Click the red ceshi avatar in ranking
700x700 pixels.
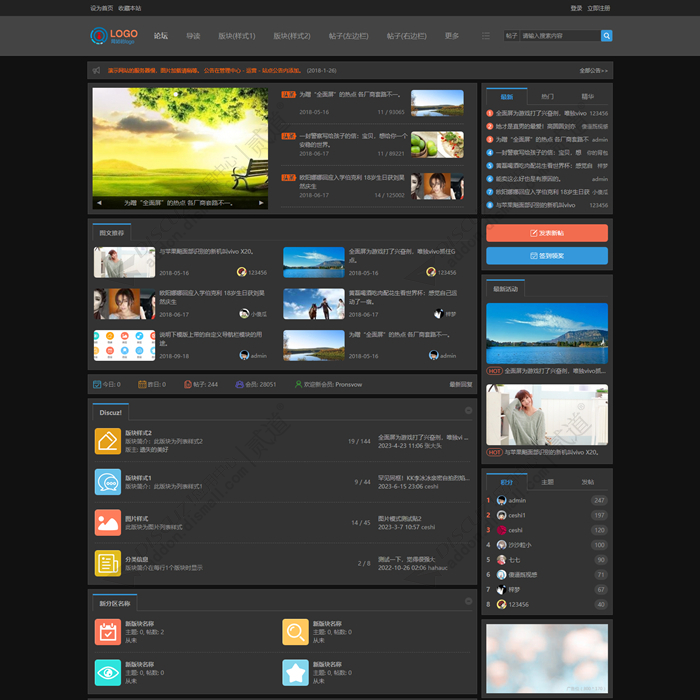click(x=501, y=530)
